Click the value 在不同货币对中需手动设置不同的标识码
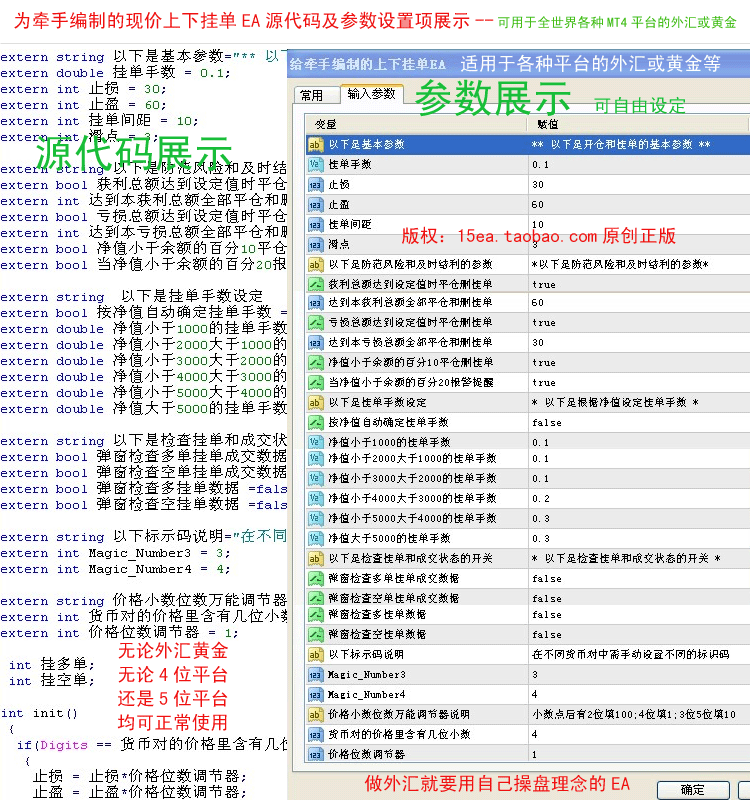This screenshot has height=800, width=750. 631,654
